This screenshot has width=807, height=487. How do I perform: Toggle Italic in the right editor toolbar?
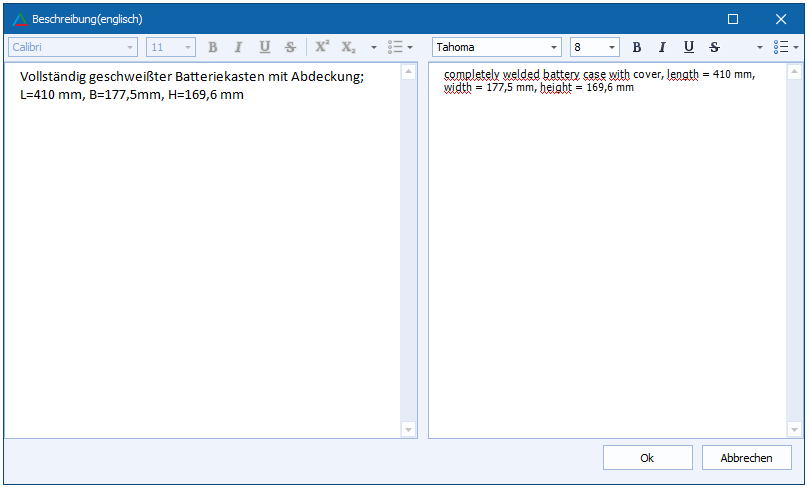coord(662,47)
